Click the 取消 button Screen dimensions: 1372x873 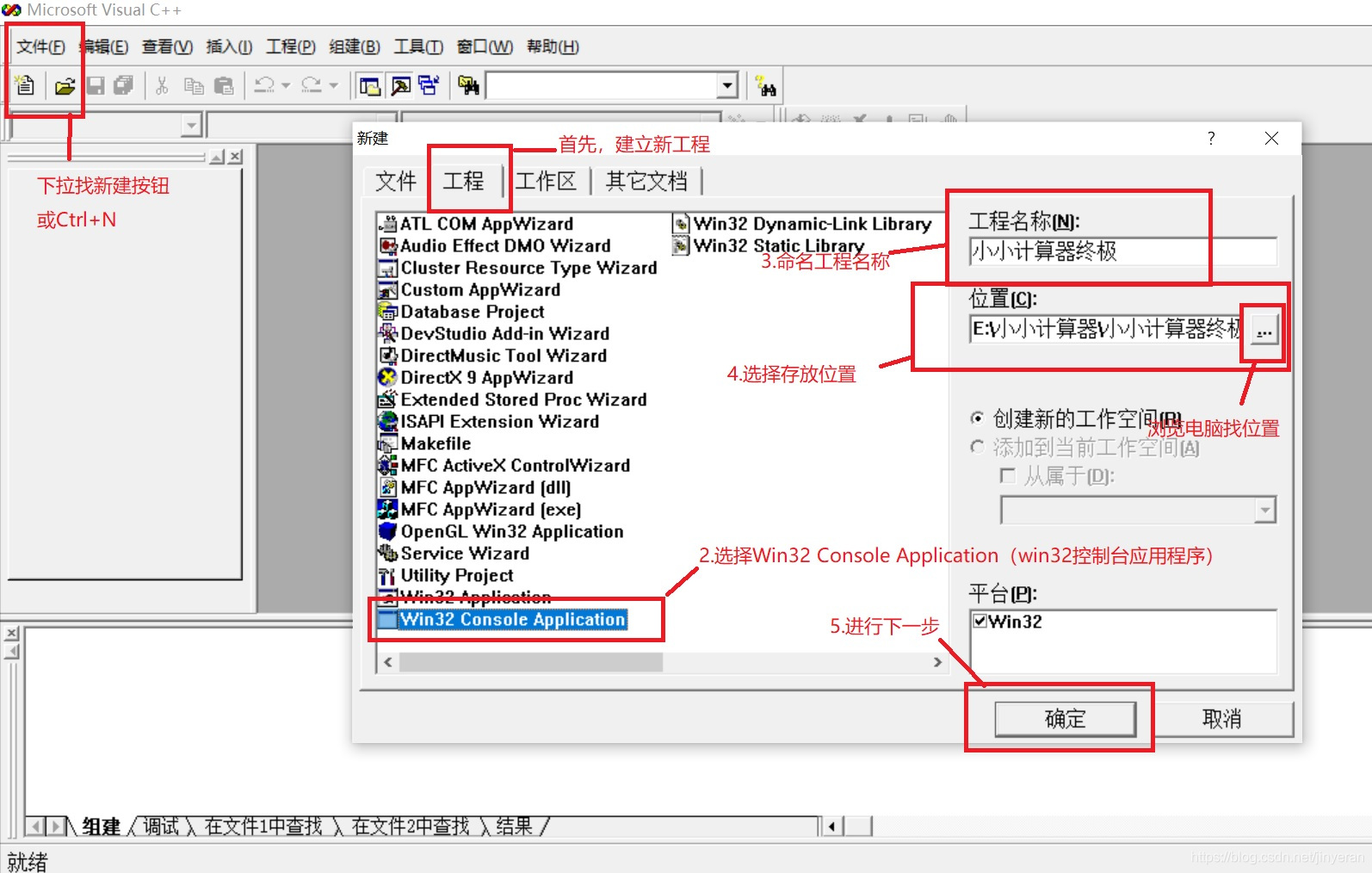click(x=1222, y=719)
